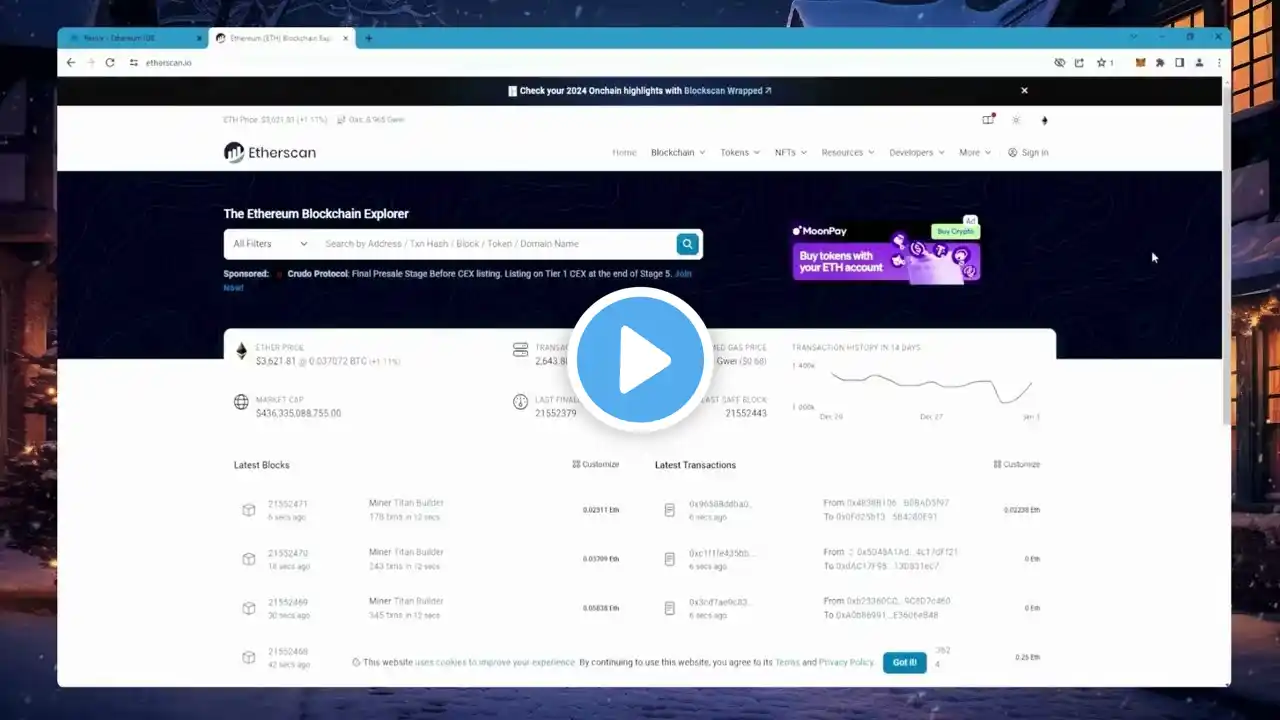The width and height of the screenshot is (1280, 720).
Task: Click Sign In
Action: (x=1028, y=152)
